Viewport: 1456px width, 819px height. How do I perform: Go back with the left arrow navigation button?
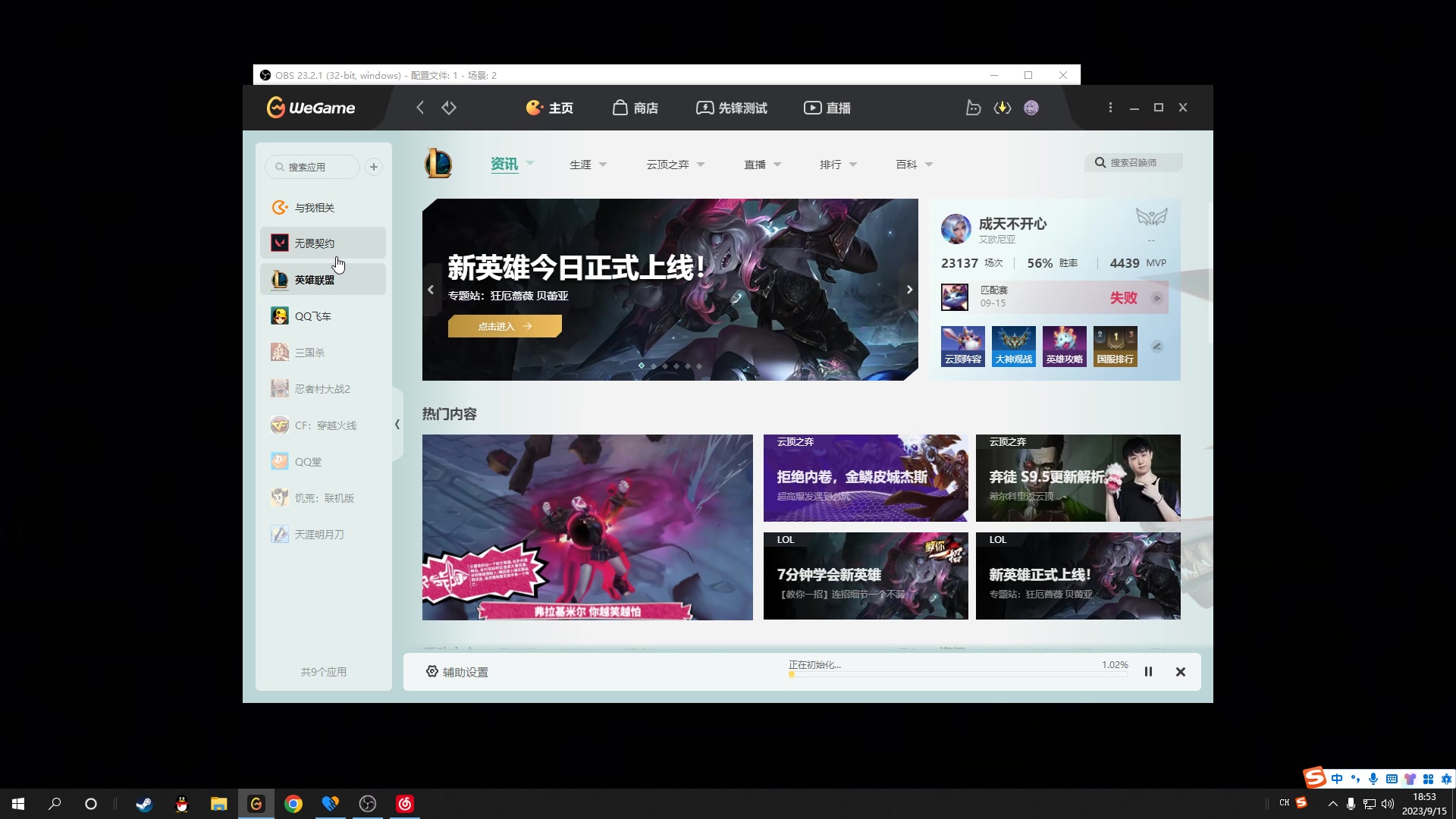pyautogui.click(x=420, y=108)
